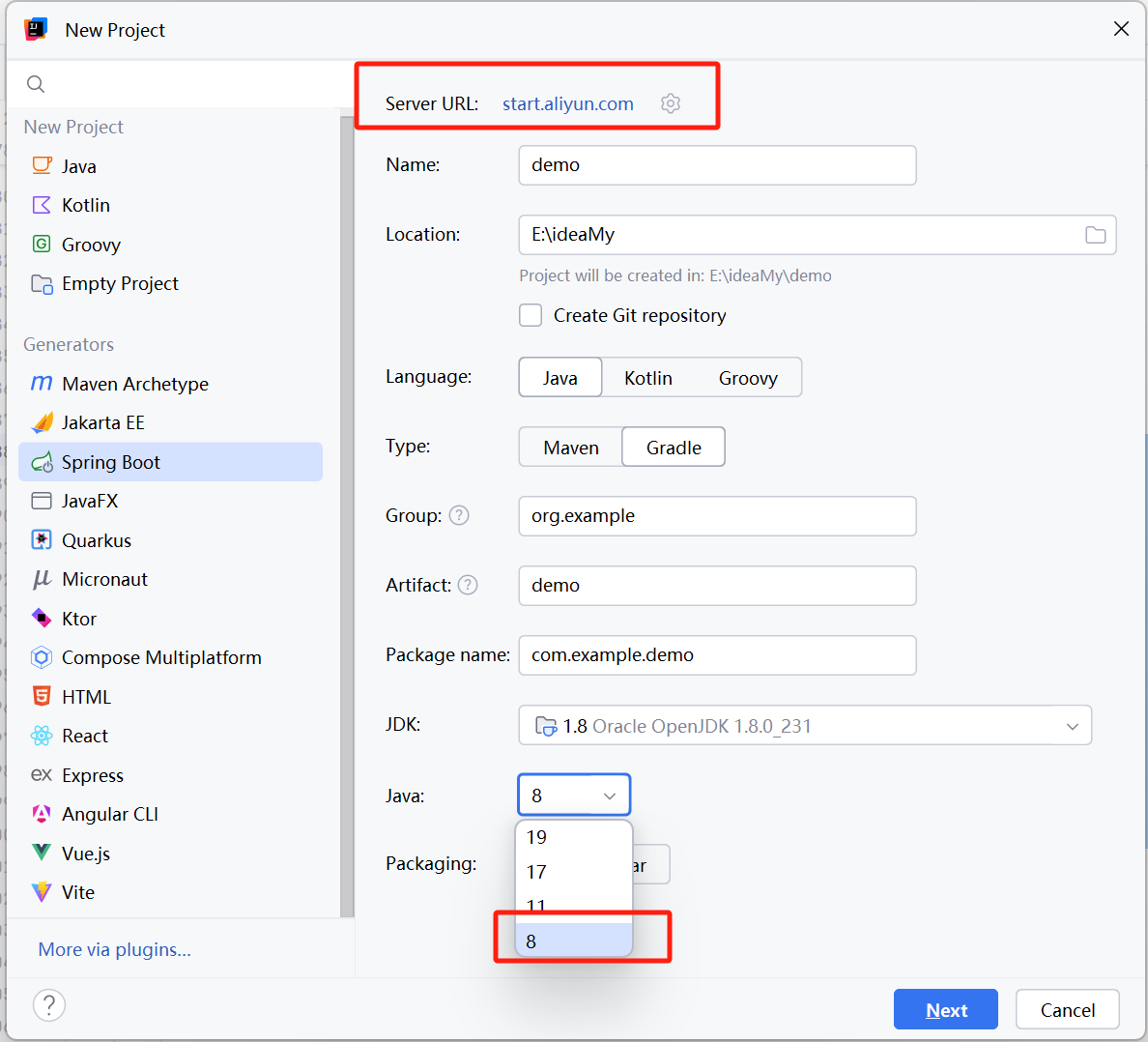Click the Express ex icon

click(x=42, y=774)
